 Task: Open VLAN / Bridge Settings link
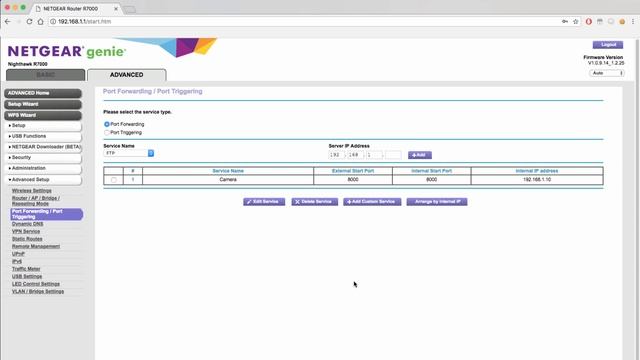pos(38,291)
